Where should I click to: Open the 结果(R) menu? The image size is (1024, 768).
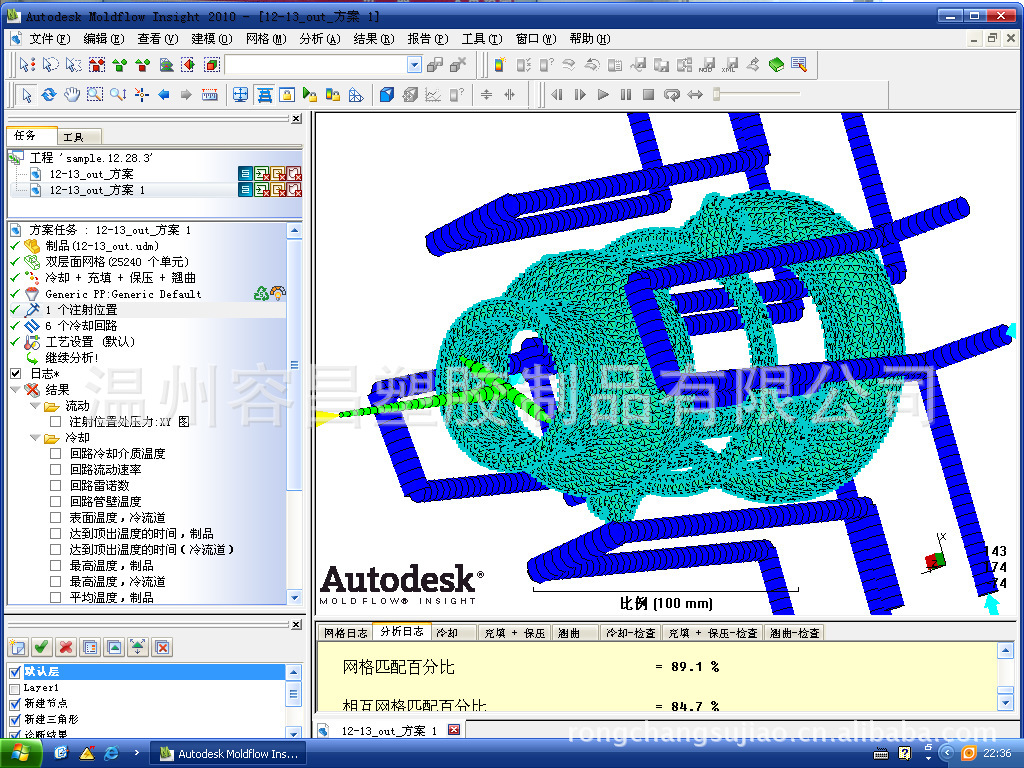coord(374,39)
